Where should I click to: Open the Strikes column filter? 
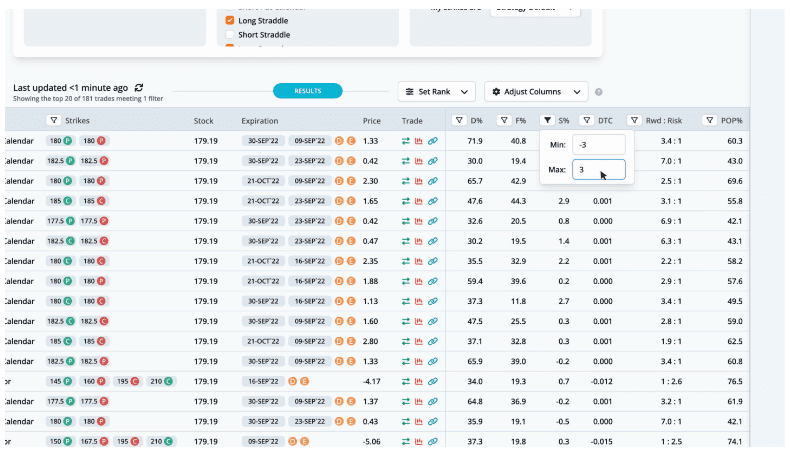click(x=53, y=121)
